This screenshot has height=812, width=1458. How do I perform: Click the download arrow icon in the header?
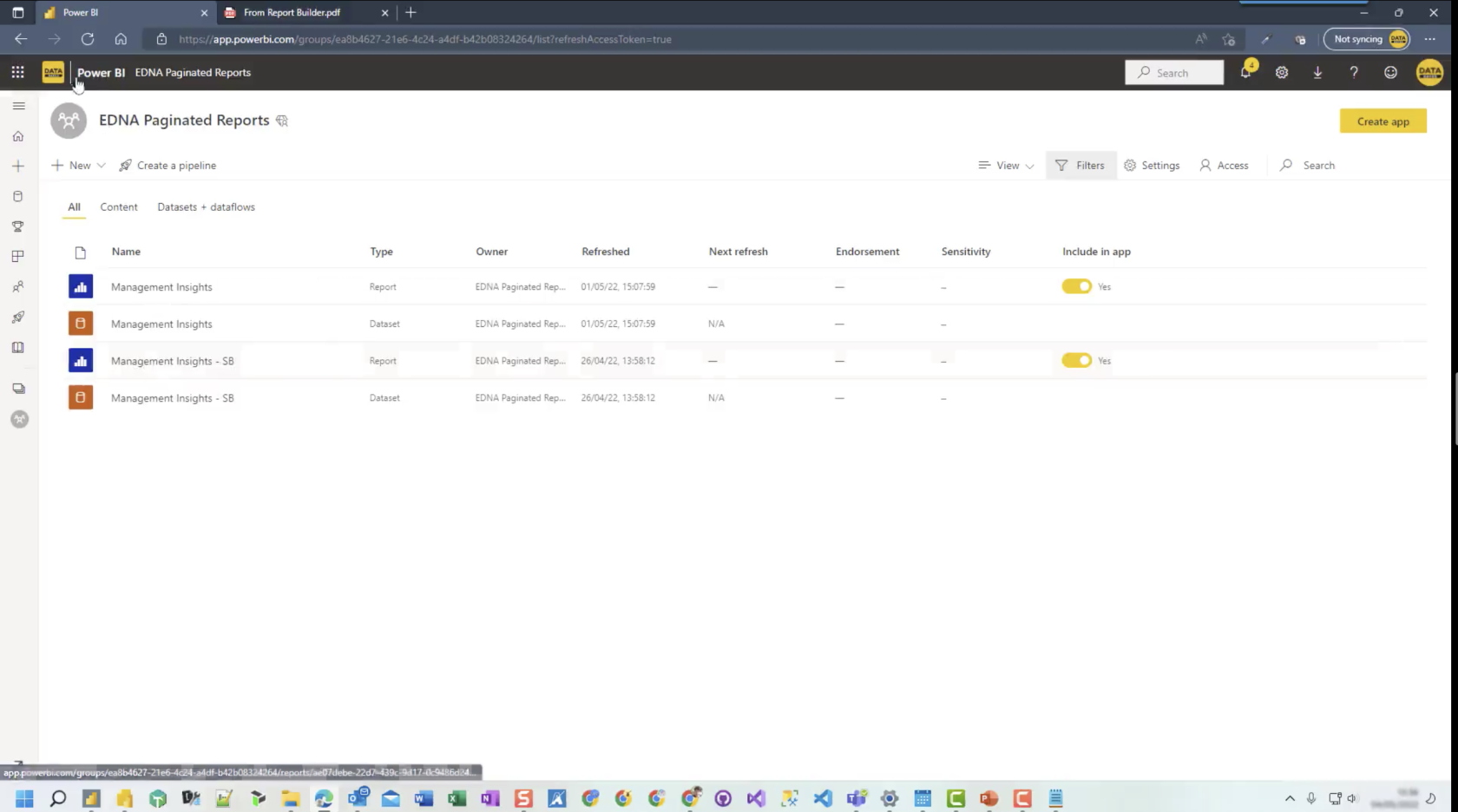tap(1317, 73)
